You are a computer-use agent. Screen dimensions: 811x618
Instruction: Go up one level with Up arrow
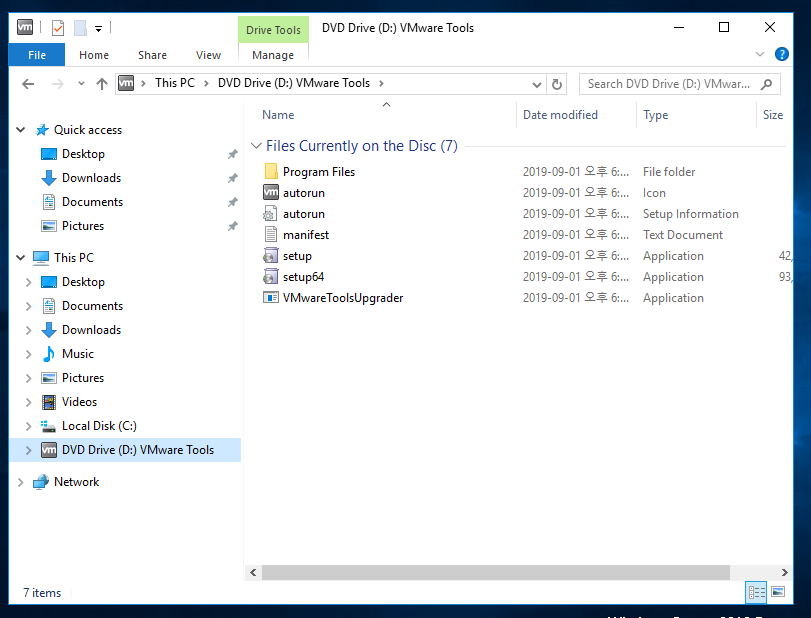point(102,84)
